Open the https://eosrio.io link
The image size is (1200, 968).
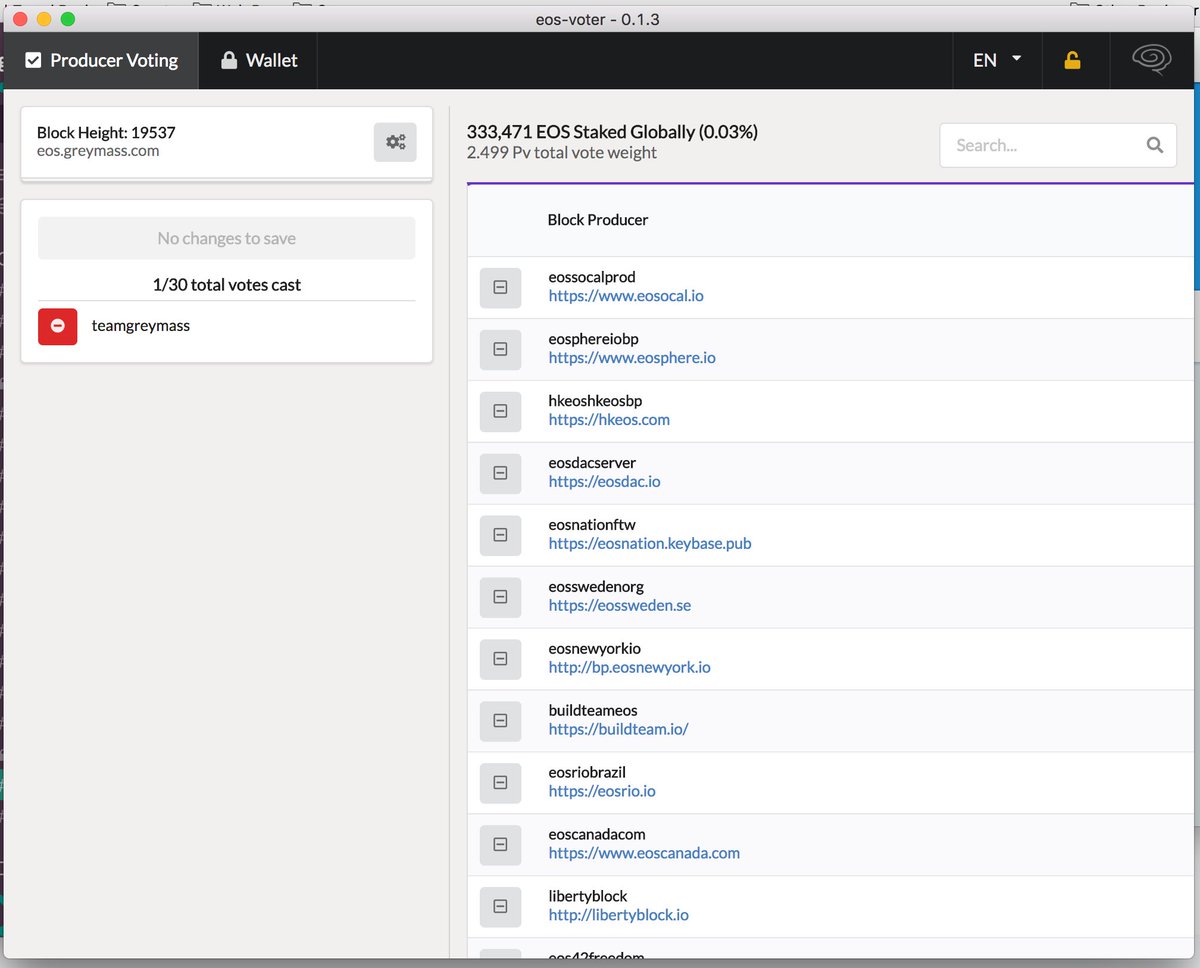pyautogui.click(x=602, y=792)
